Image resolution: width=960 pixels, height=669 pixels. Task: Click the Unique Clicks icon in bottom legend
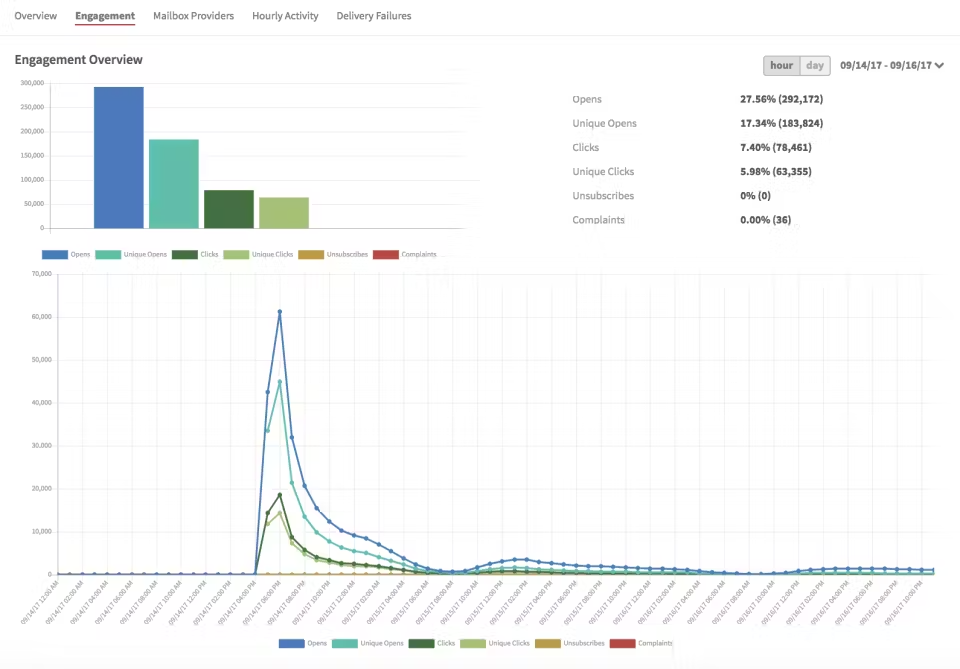tap(471, 642)
